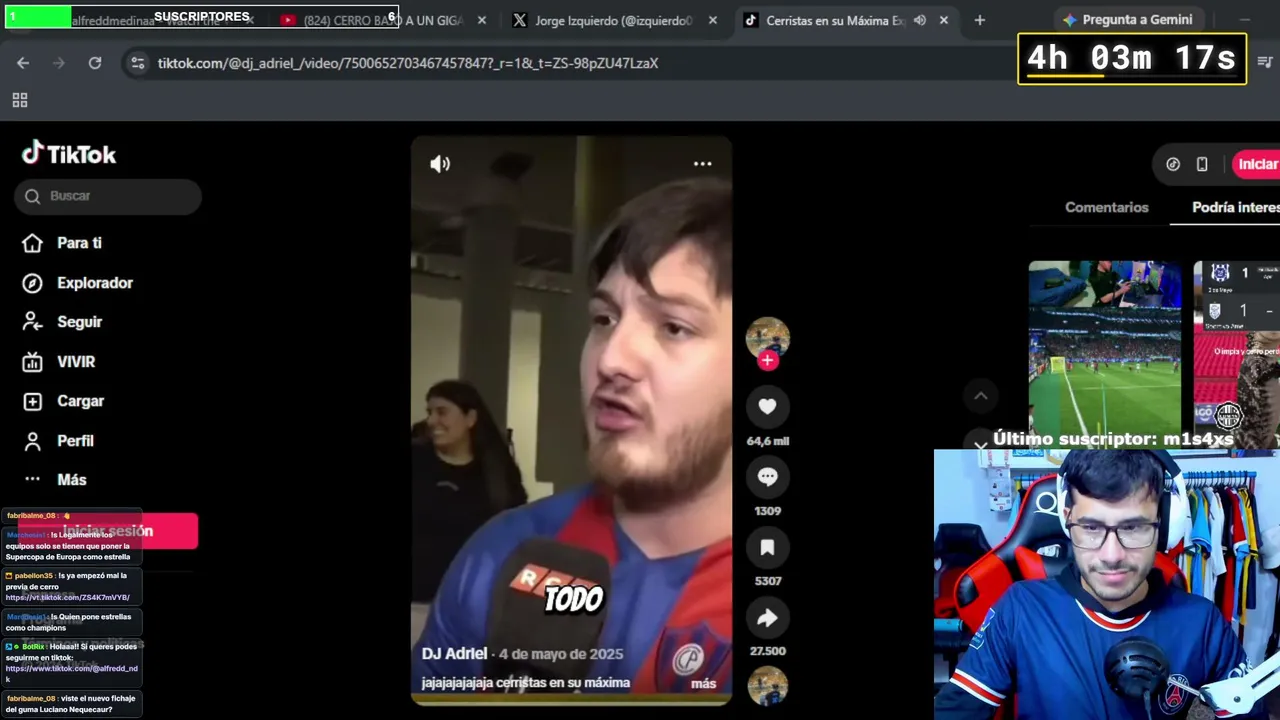The image size is (1280, 720).
Task: Go back with the browser back arrow
Action: click(x=23, y=63)
